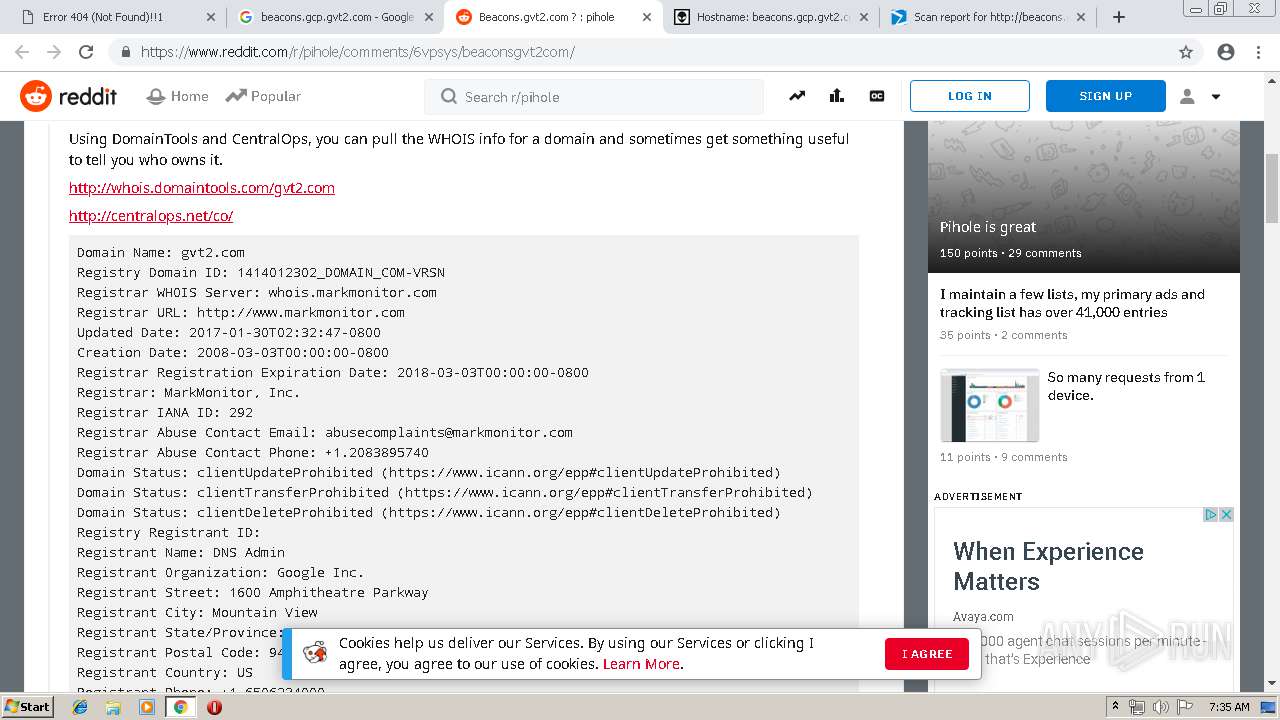Open the All chart icon
The width and height of the screenshot is (1280, 720).
(837, 96)
